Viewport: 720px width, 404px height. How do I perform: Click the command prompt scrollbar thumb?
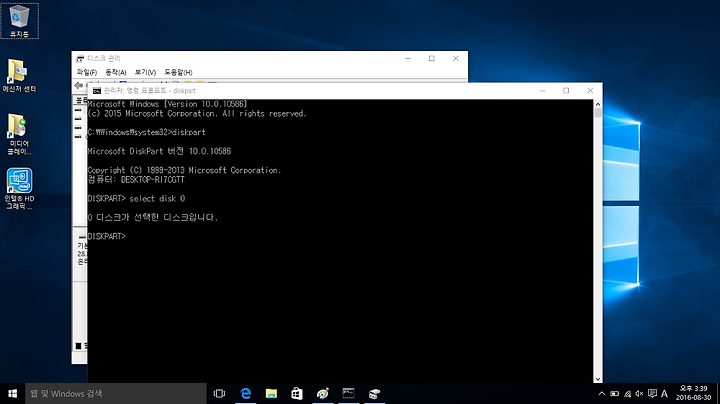point(598,113)
